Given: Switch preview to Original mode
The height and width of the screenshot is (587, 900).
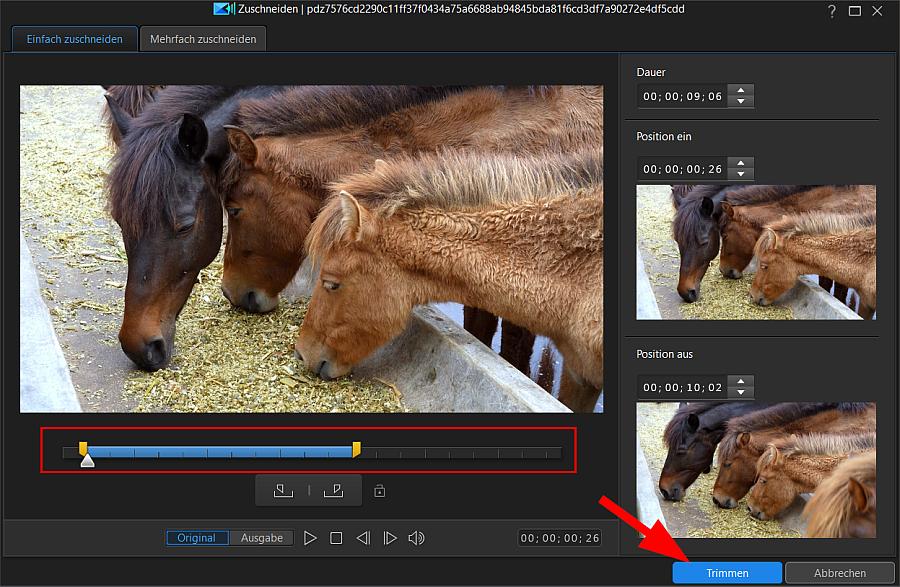Looking at the screenshot, I should click(197, 538).
